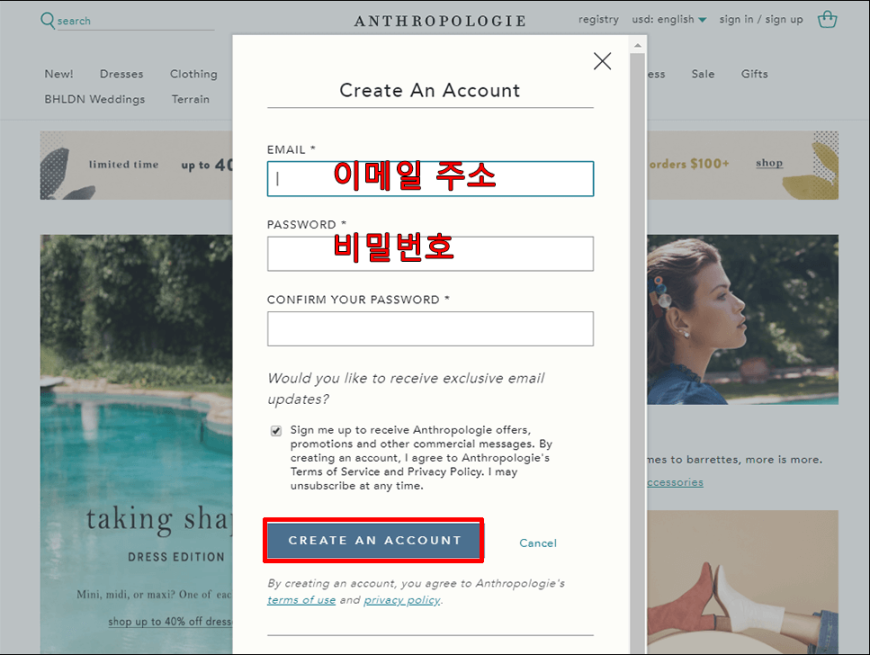Open the Clothing menu

pyautogui.click(x=194, y=74)
